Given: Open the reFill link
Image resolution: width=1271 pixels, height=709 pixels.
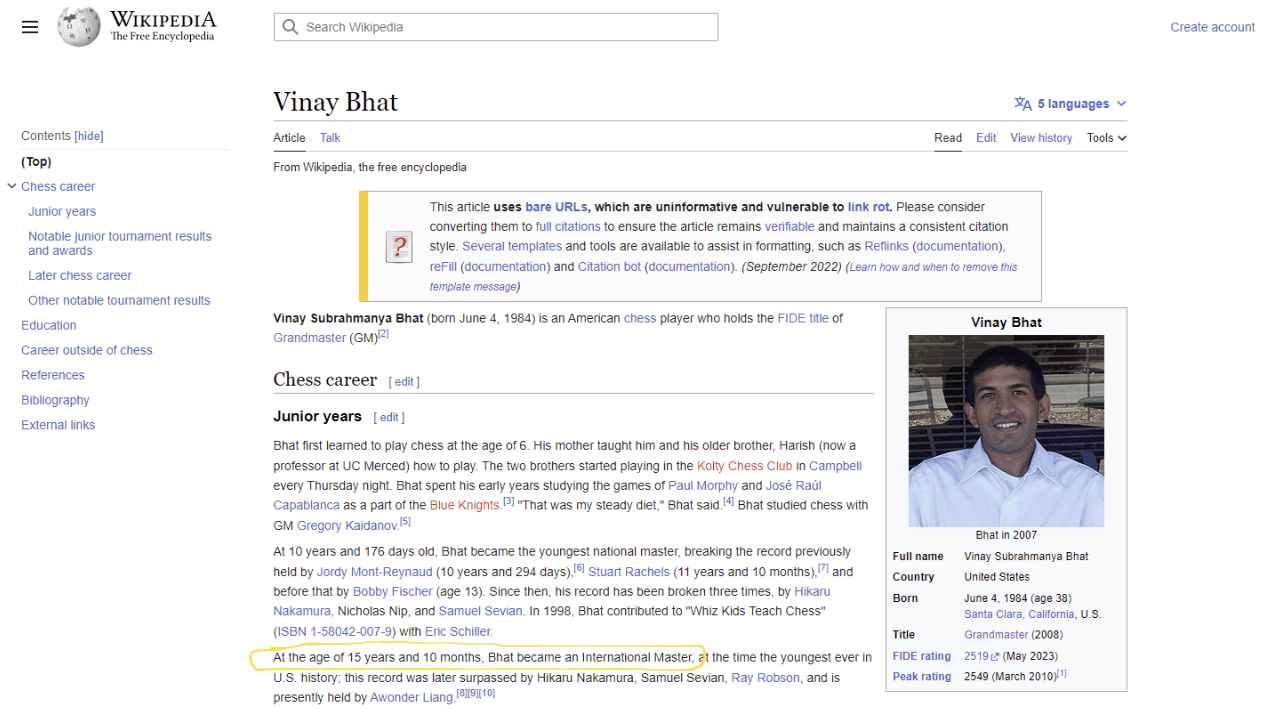Looking at the screenshot, I should tap(443, 267).
